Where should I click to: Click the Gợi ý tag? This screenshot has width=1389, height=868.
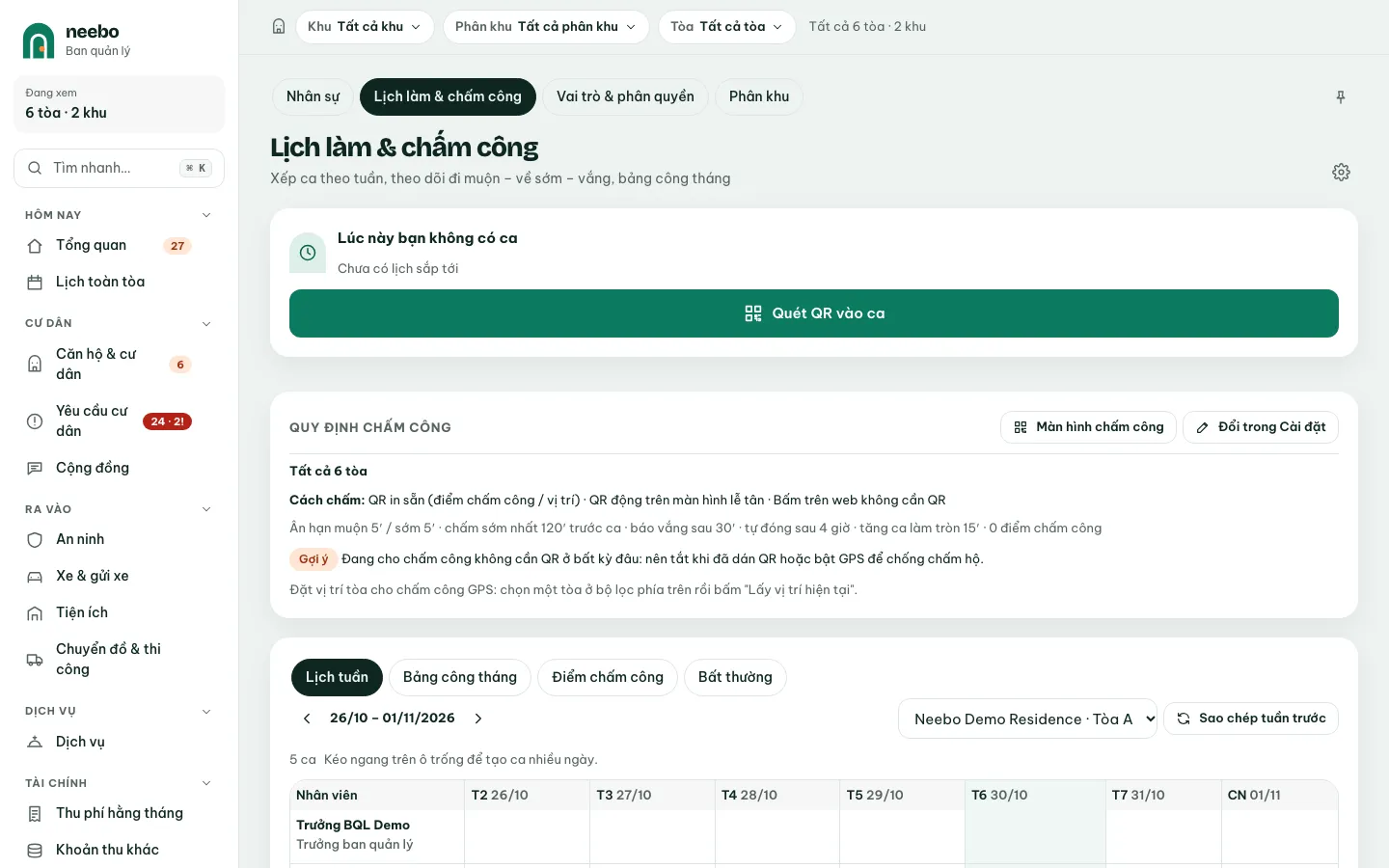(313, 559)
